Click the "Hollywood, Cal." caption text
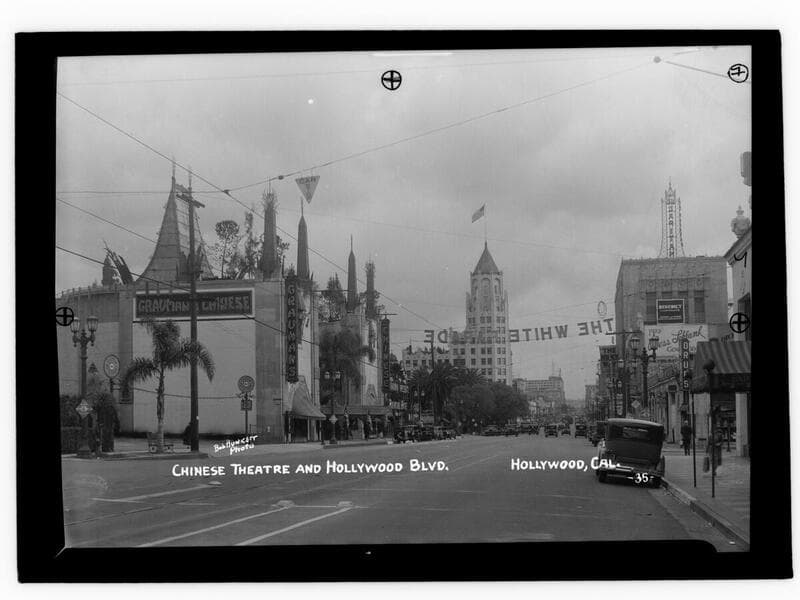800x600 pixels. pos(564,464)
